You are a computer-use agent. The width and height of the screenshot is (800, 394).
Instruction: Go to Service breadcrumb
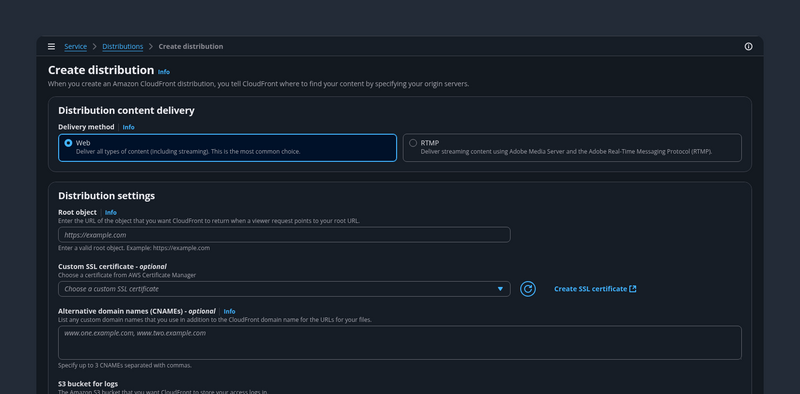pyautogui.click(x=76, y=46)
